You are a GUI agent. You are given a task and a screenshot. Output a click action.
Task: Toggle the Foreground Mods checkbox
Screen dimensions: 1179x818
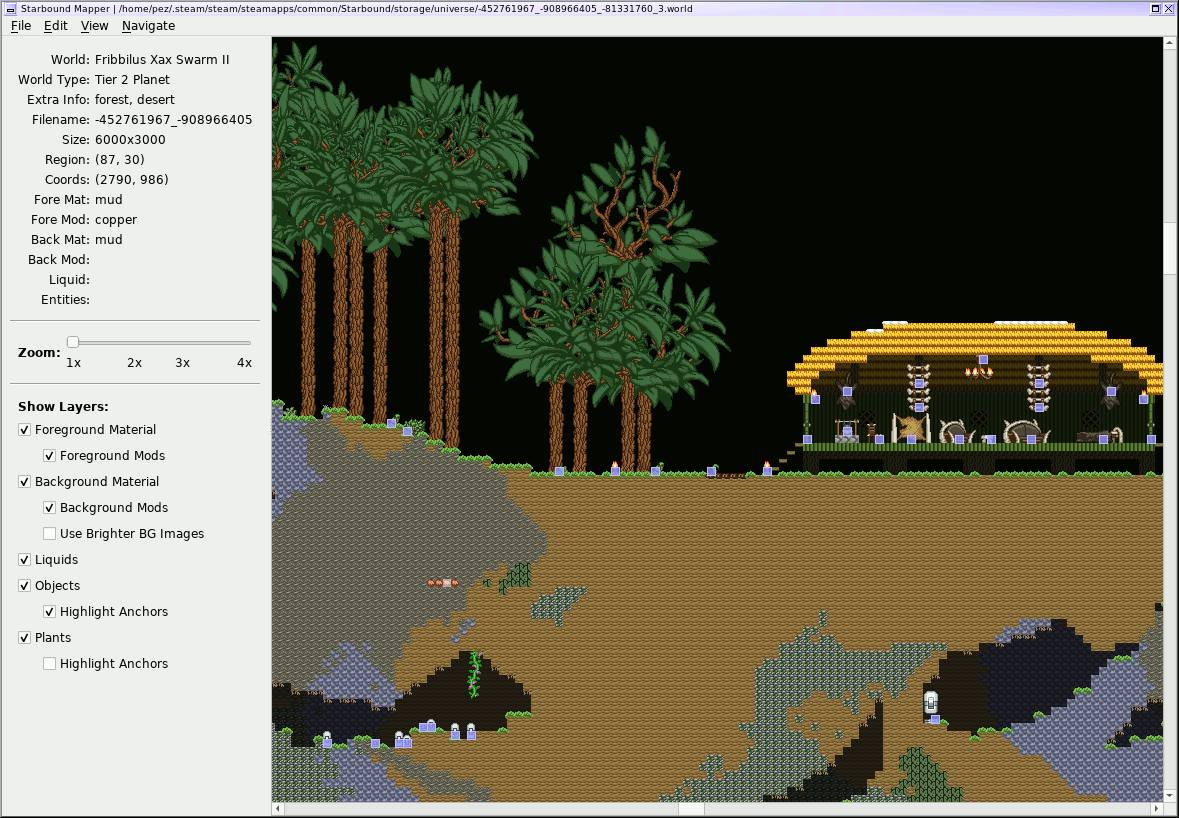50,456
